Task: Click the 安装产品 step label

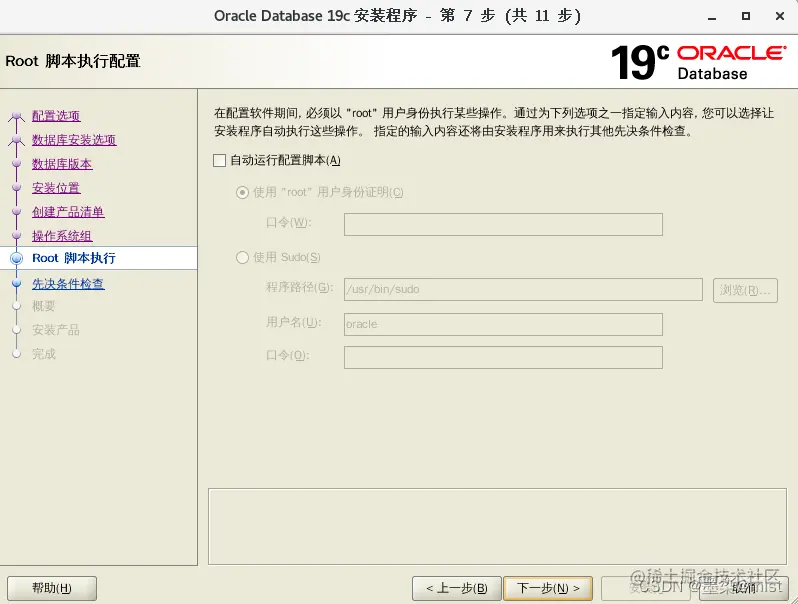Action: 55,330
